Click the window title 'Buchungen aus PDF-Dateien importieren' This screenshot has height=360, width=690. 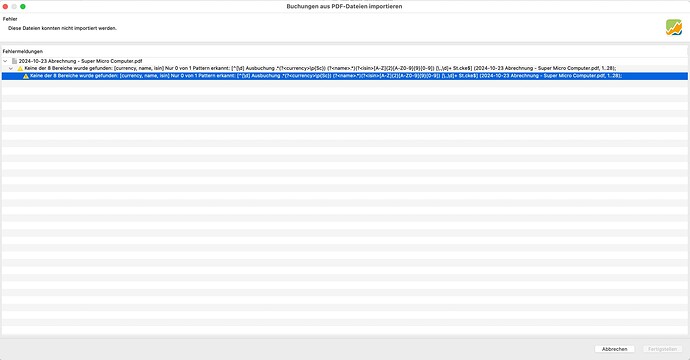pyautogui.click(x=344, y=6)
